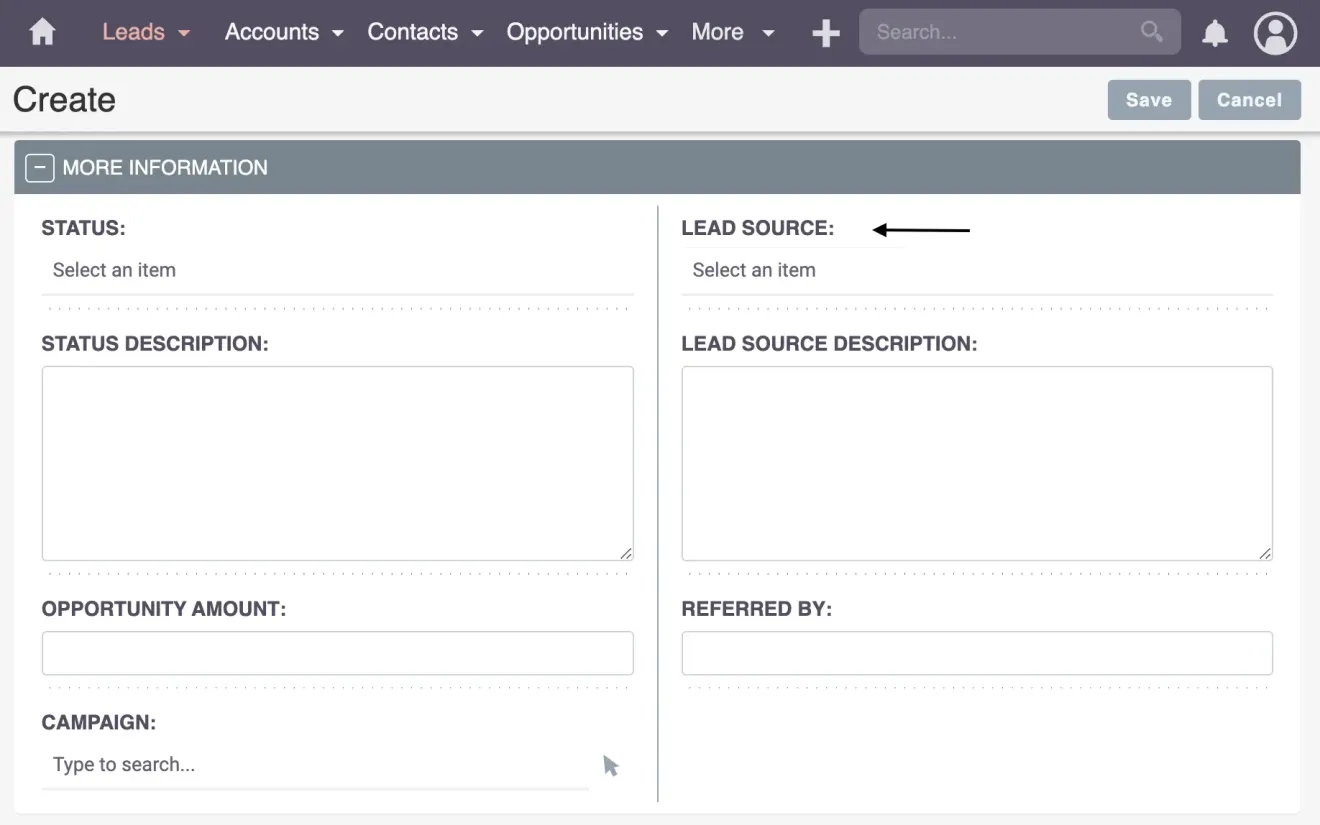The width and height of the screenshot is (1320, 825).
Task: Open the quick create plus icon
Action: click(x=826, y=32)
